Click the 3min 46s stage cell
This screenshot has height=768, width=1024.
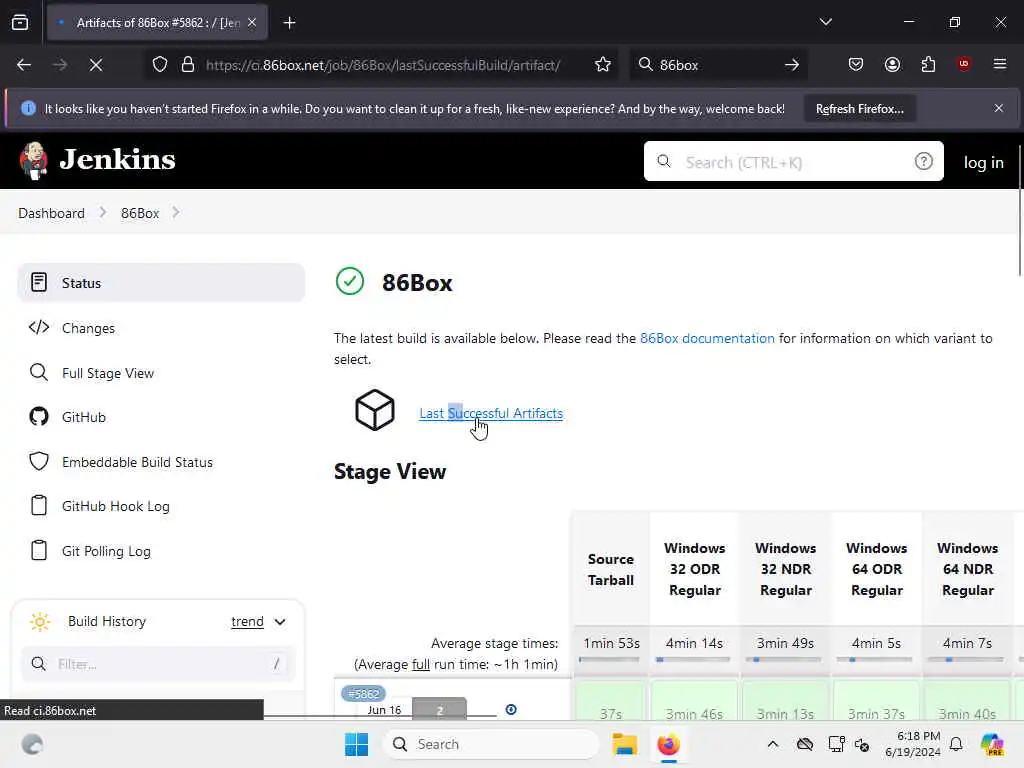[694, 702]
